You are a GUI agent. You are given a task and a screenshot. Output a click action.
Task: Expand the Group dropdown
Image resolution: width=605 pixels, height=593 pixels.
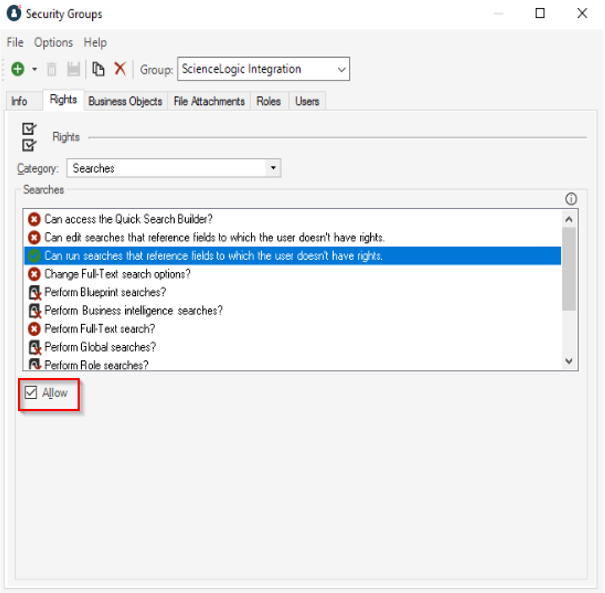point(342,69)
